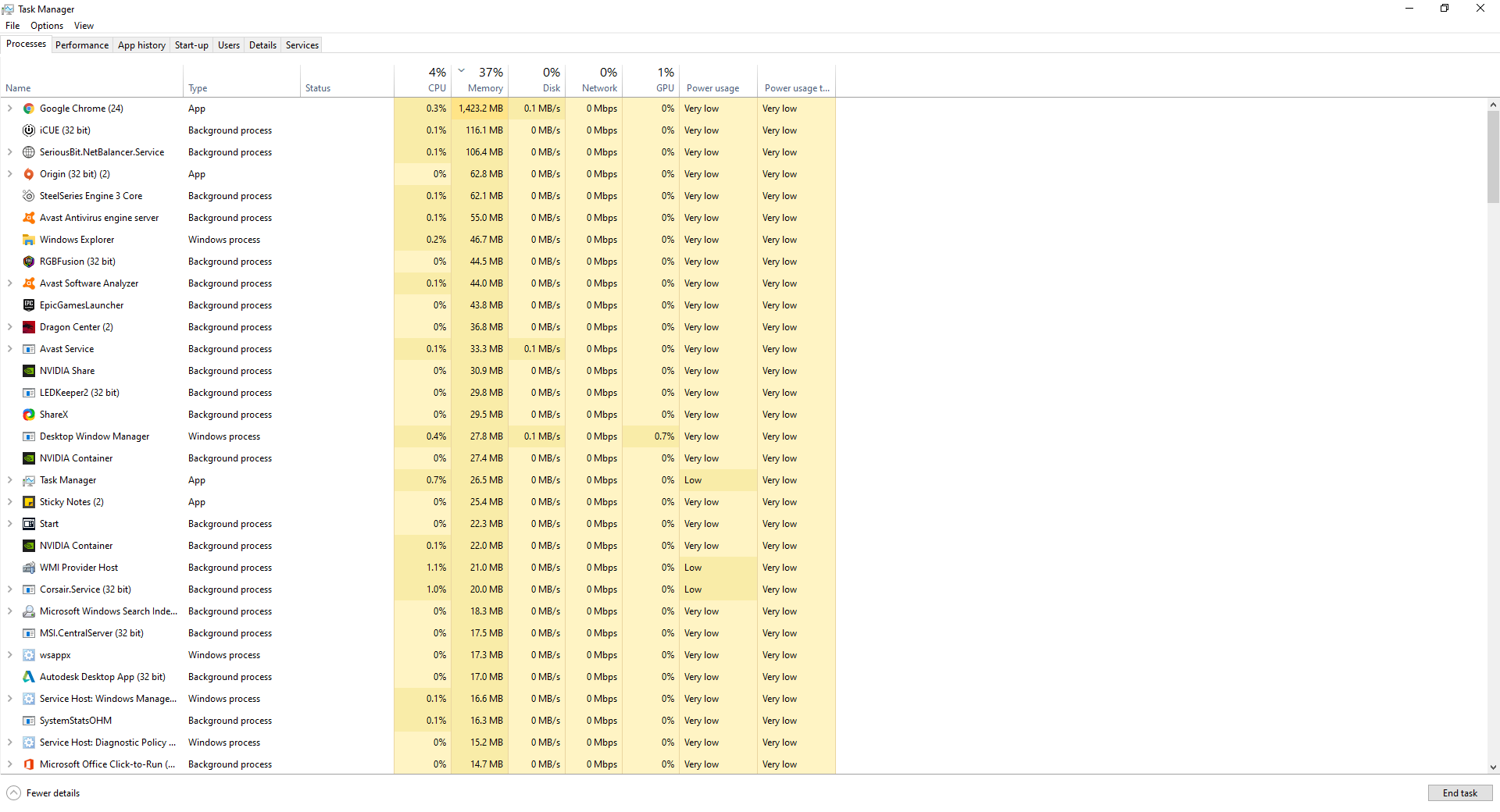This screenshot has height=812, width=1500.
Task: Expand the Origin (32 bit) entry
Action: [10, 174]
